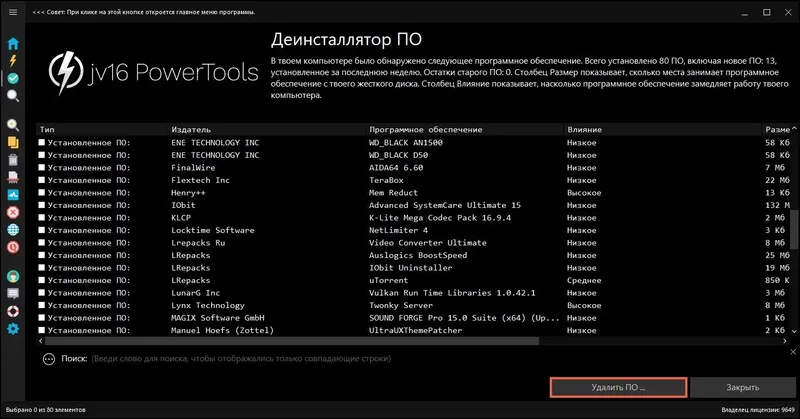
Task: Open the lifebuoy help sidebar icon
Action: point(13,311)
